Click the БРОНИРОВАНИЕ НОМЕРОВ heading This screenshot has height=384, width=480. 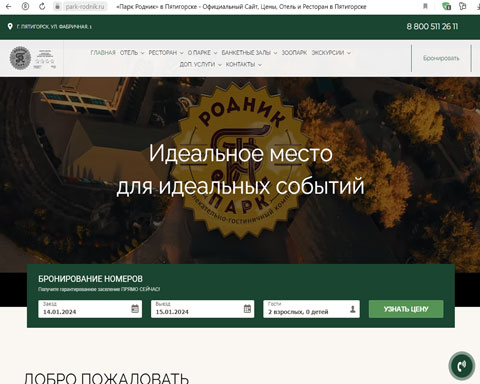[90, 279]
